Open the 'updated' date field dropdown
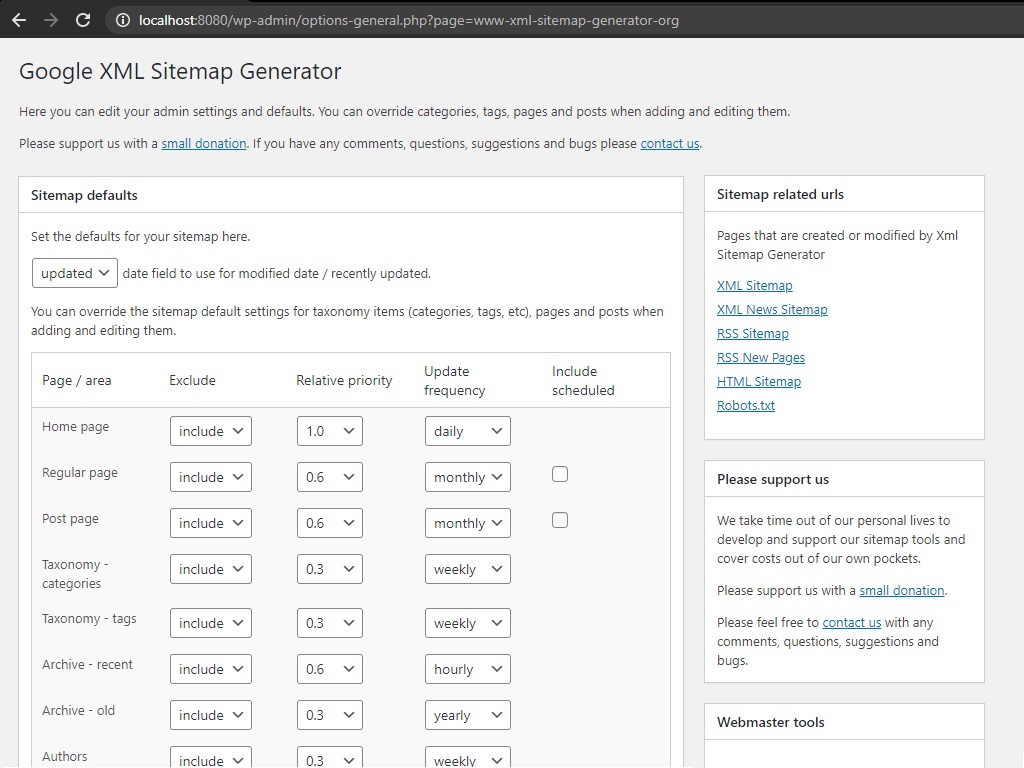1024x768 pixels. 74,273
